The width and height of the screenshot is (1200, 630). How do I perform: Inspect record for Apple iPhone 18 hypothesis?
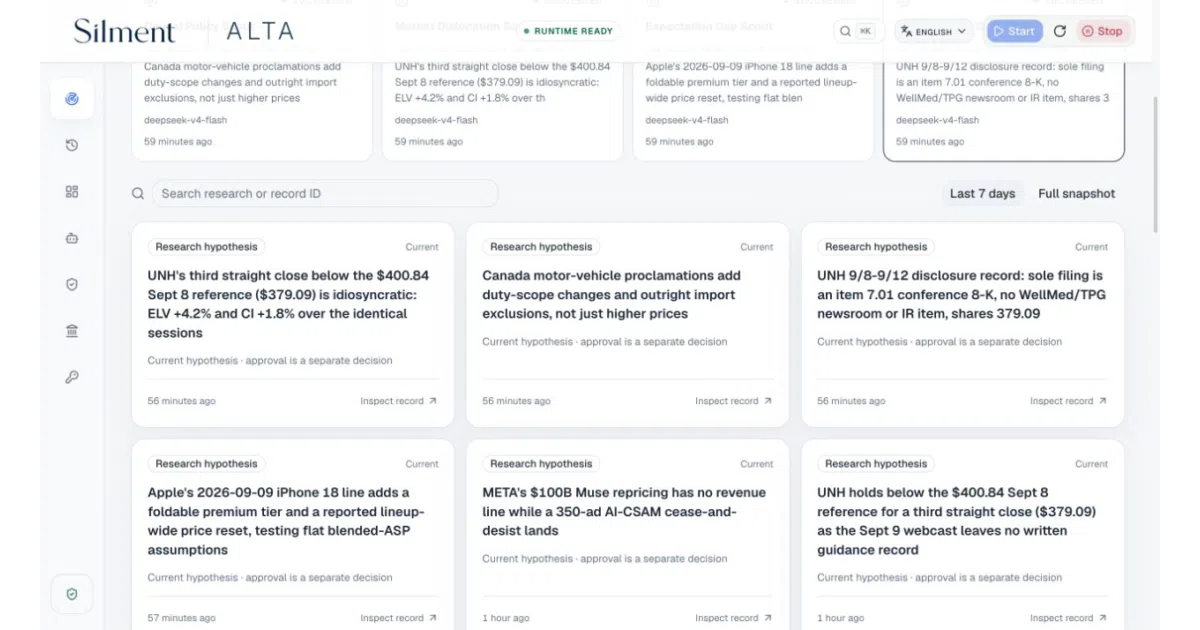[x=398, y=618]
